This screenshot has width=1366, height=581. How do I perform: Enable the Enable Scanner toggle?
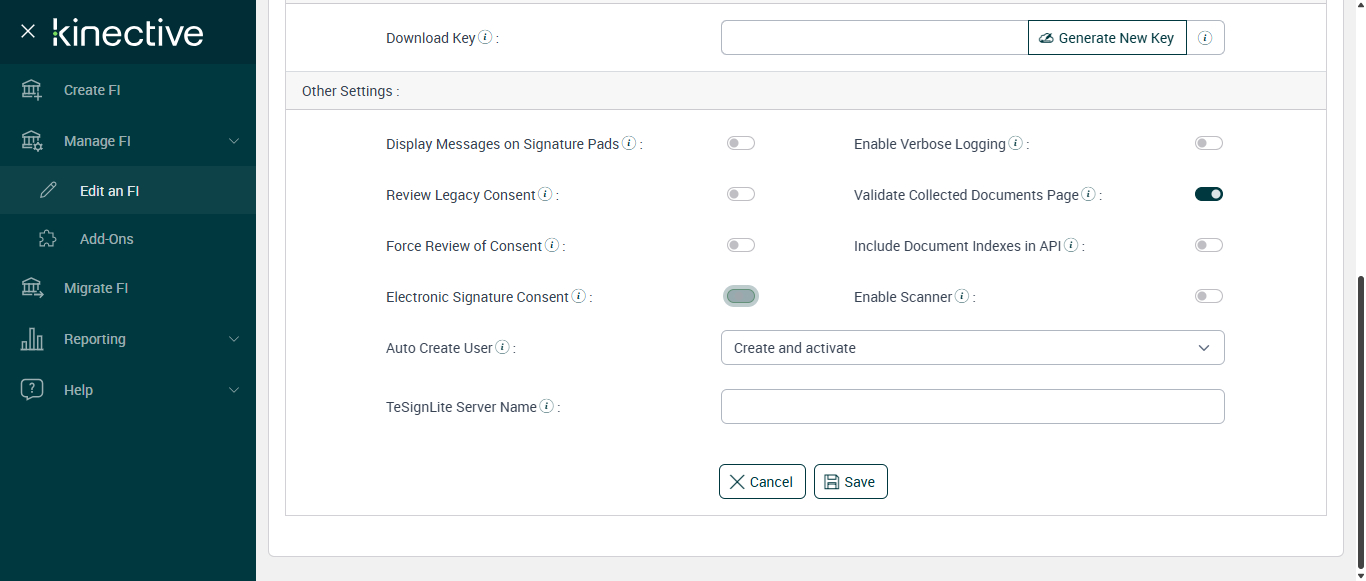click(x=1208, y=297)
